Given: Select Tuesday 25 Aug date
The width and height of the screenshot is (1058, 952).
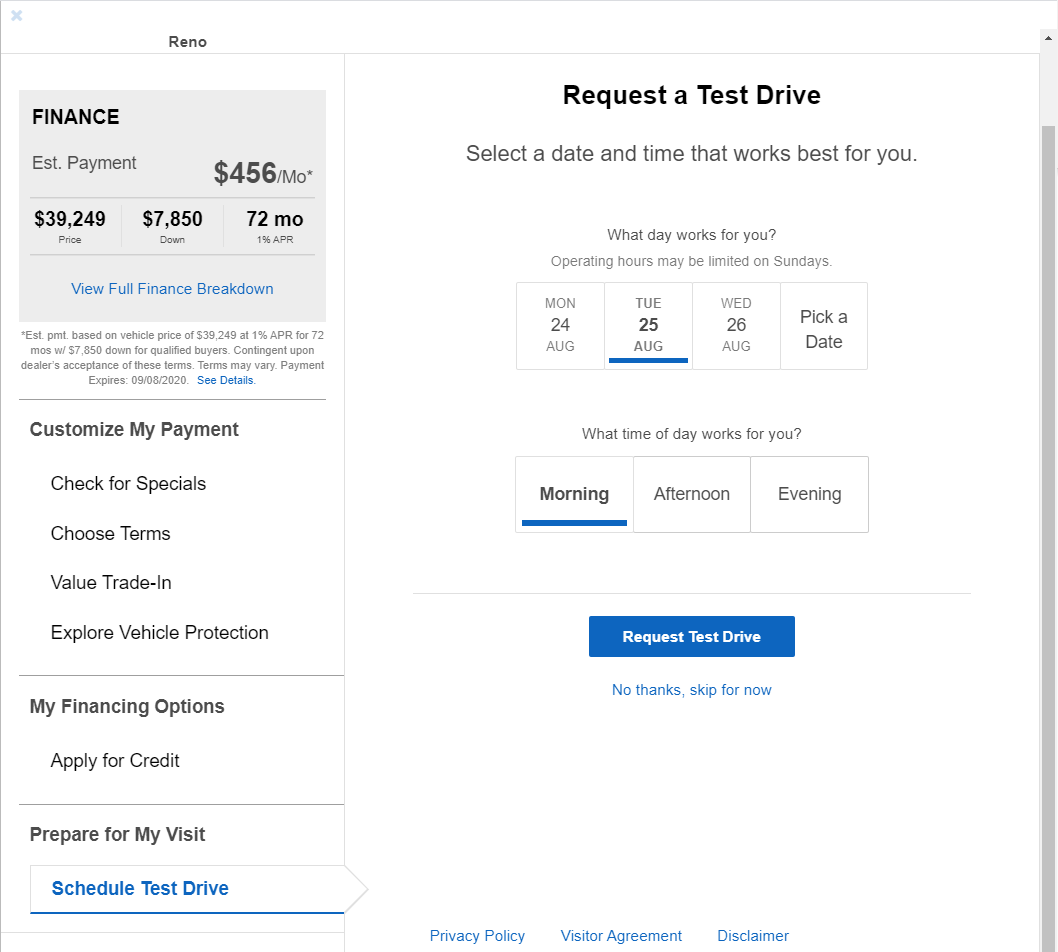Looking at the screenshot, I should [x=648, y=325].
